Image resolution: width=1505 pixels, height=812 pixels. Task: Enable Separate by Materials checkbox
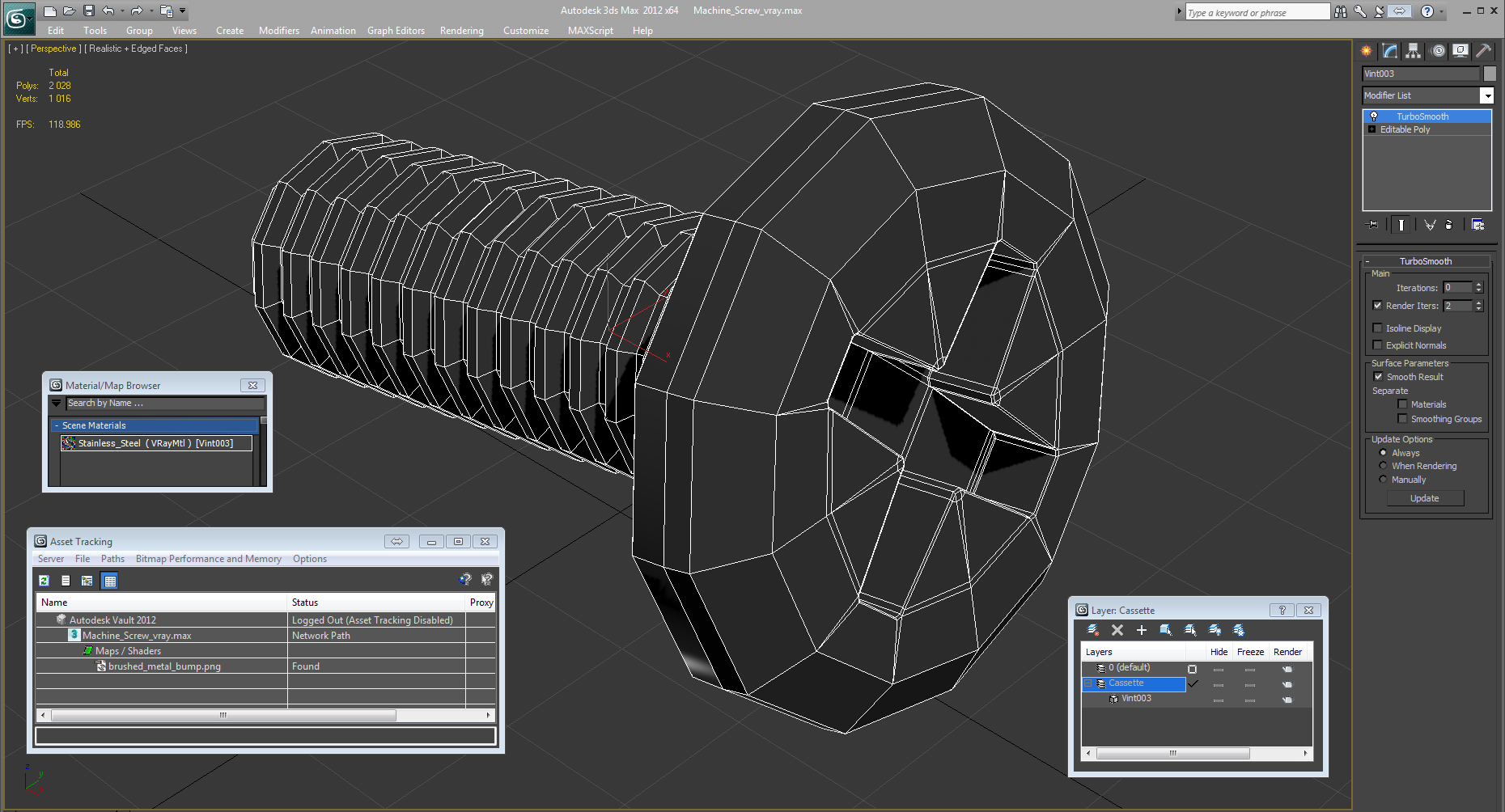[1402, 404]
